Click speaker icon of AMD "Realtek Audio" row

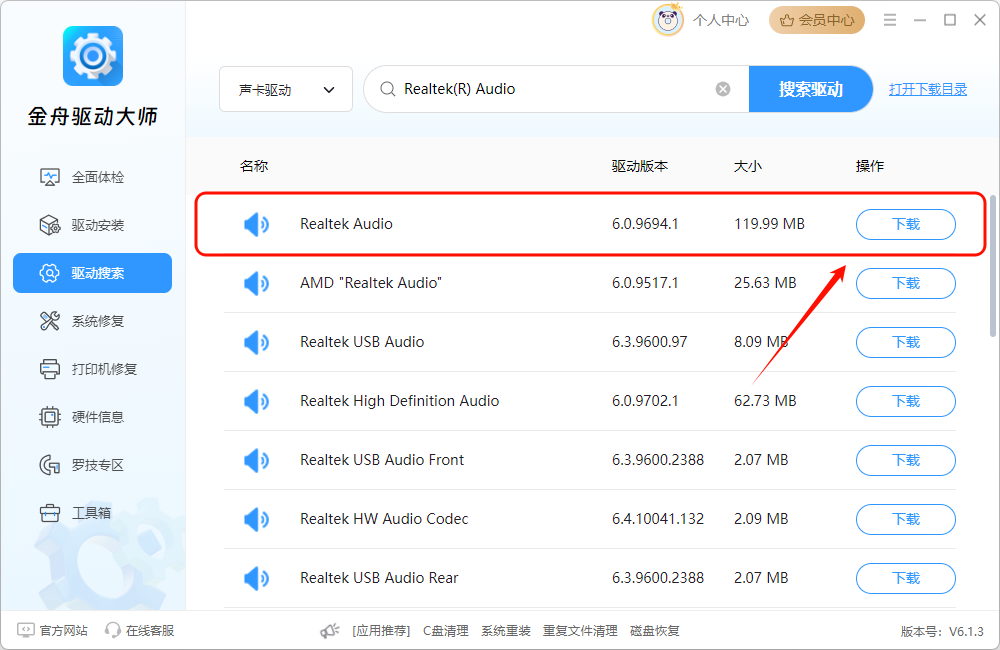click(x=256, y=283)
